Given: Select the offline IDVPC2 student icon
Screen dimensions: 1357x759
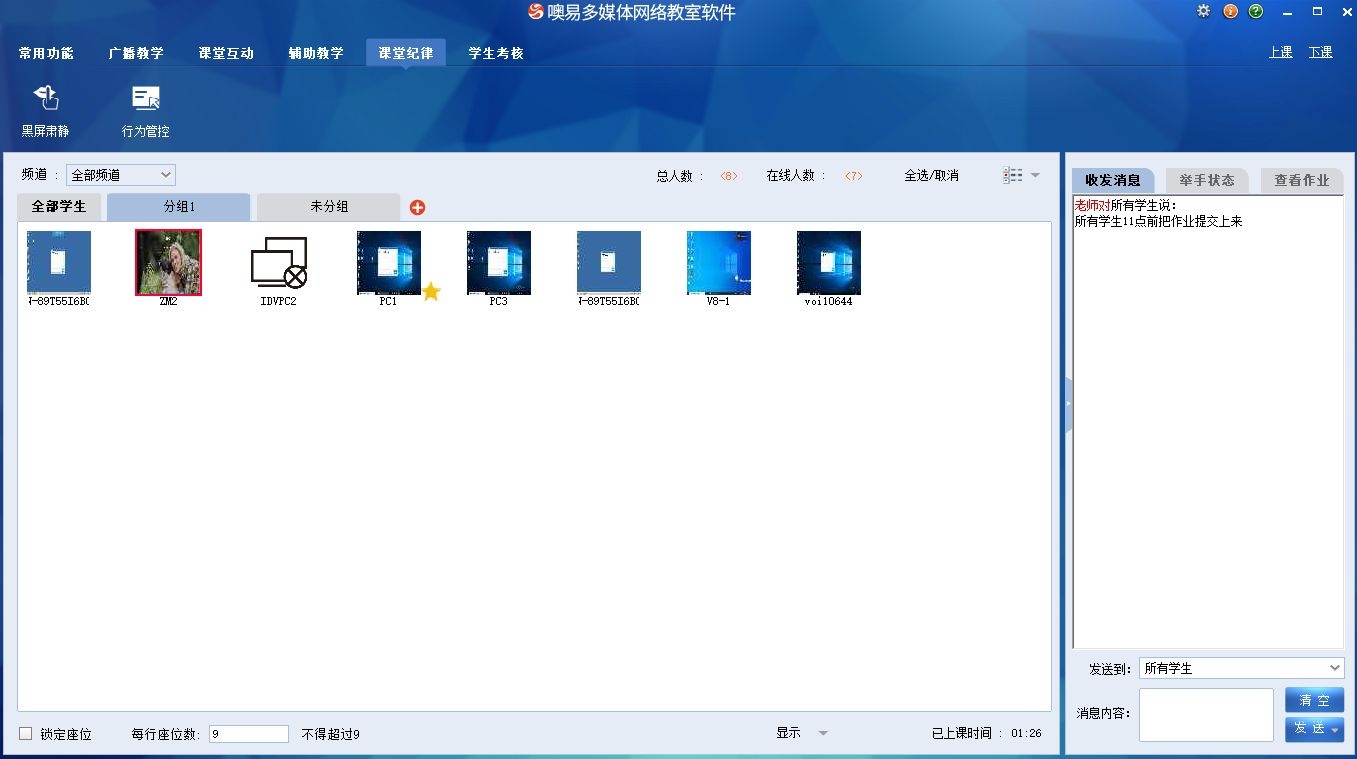Looking at the screenshot, I should [x=278, y=263].
